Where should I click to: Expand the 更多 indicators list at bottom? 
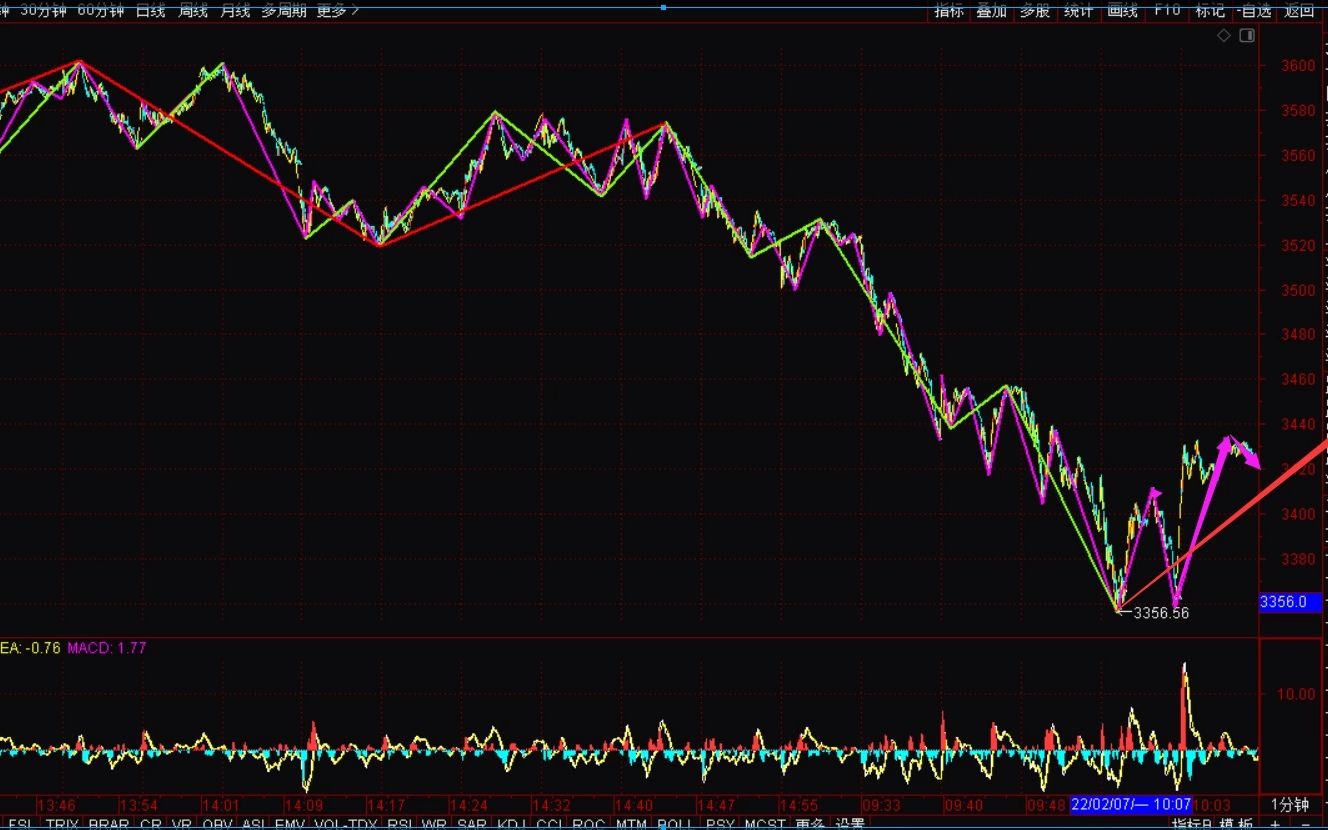(x=810, y=824)
